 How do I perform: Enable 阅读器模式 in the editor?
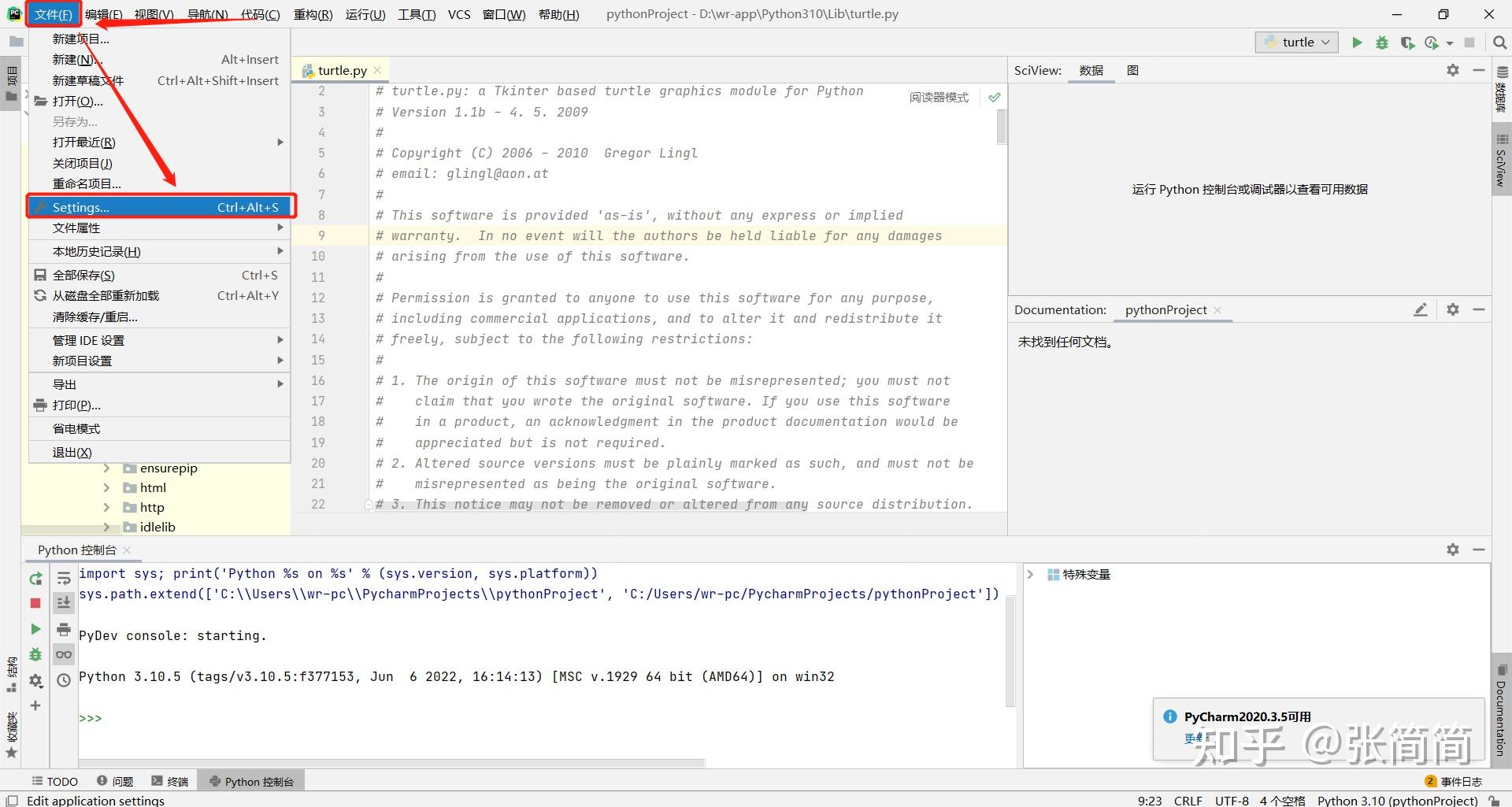pos(939,97)
